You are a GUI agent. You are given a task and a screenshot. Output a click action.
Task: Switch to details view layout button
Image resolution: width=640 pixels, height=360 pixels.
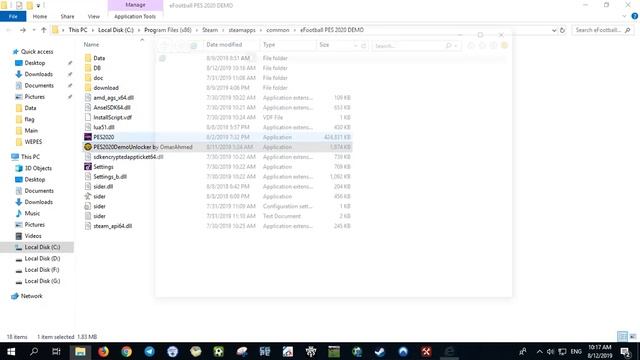(x=622, y=336)
